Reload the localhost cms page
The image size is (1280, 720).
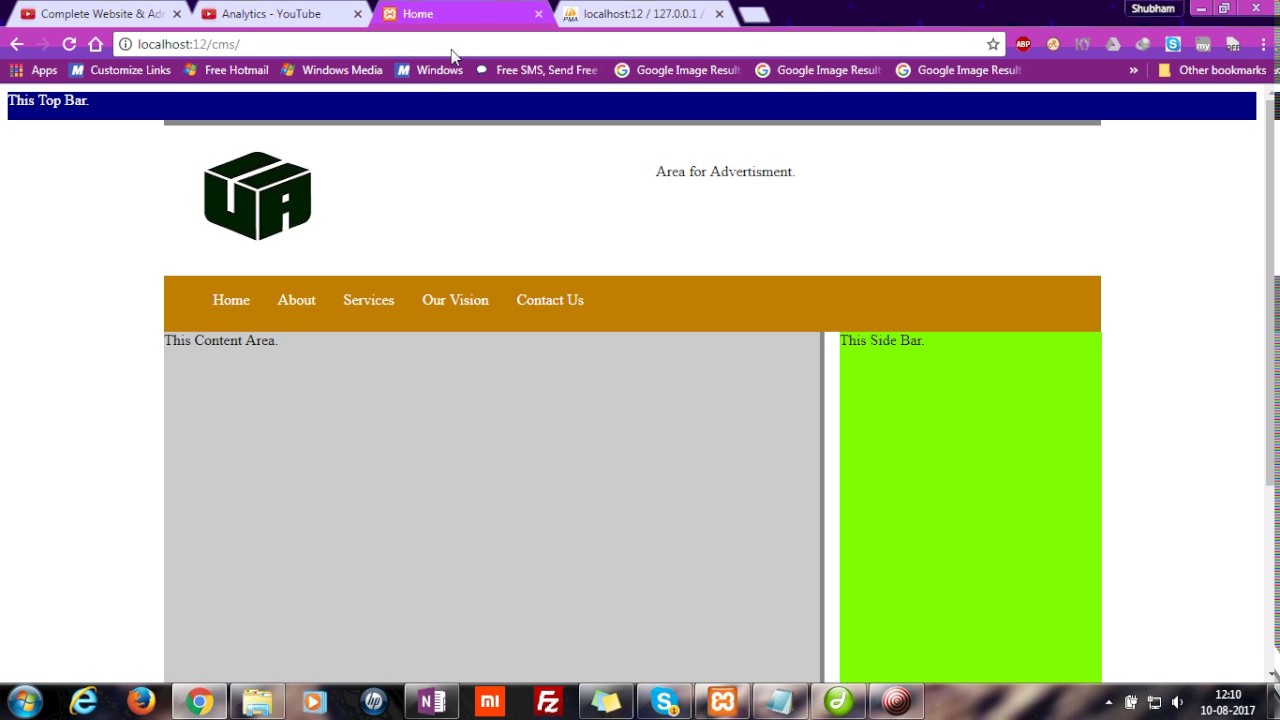[69, 44]
